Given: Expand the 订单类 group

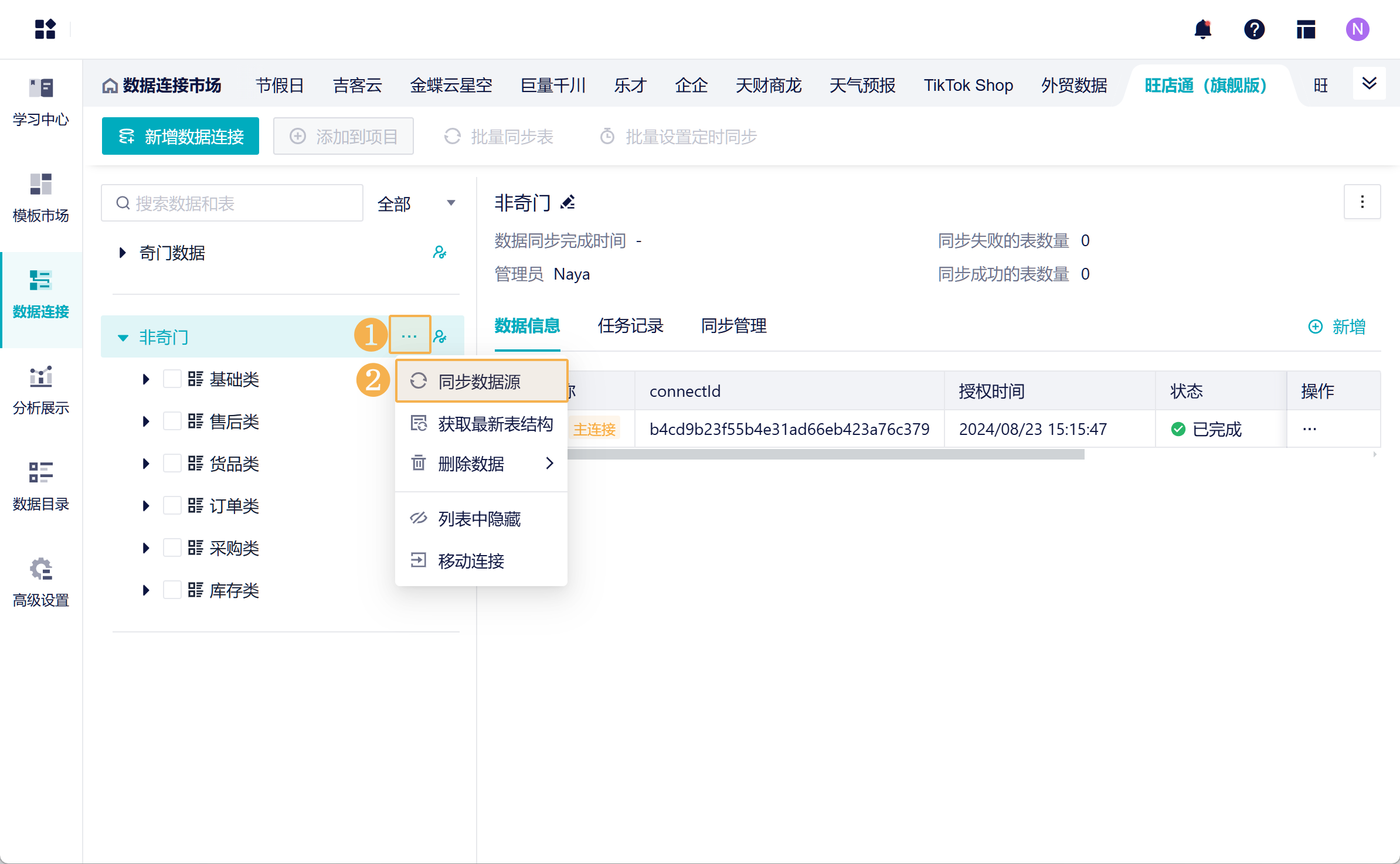Looking at the screenshot, I should pos(145,506).
